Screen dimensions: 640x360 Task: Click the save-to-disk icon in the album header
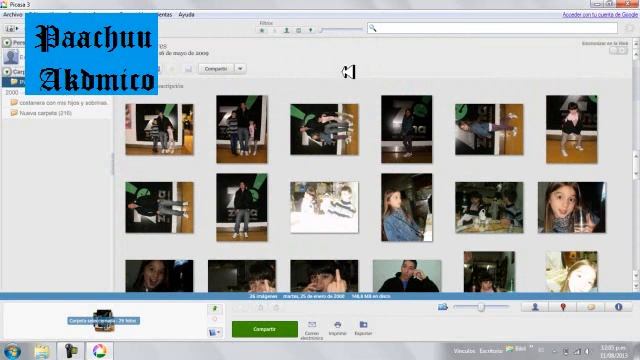[x=188, y=69]
